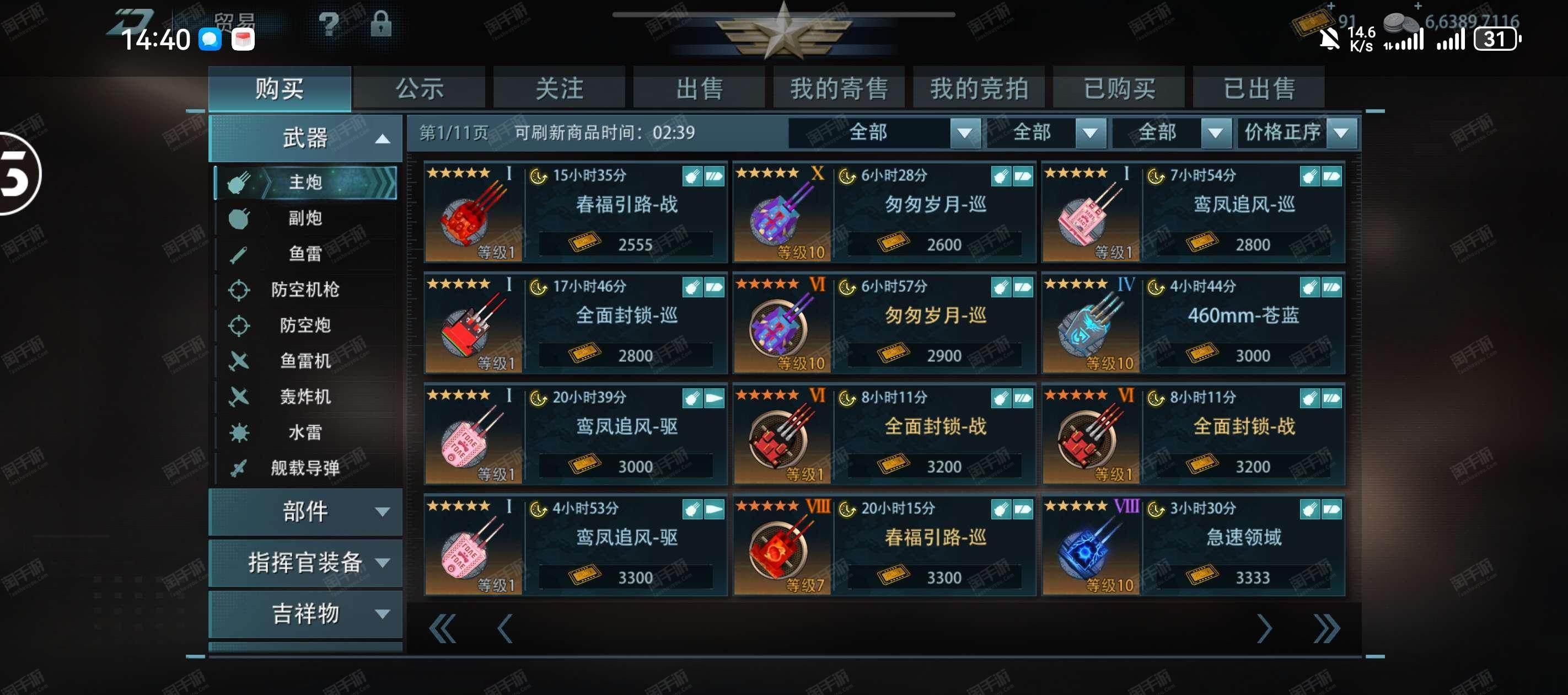
Task: Open the help question mark icon
Action: pos(329,25)
